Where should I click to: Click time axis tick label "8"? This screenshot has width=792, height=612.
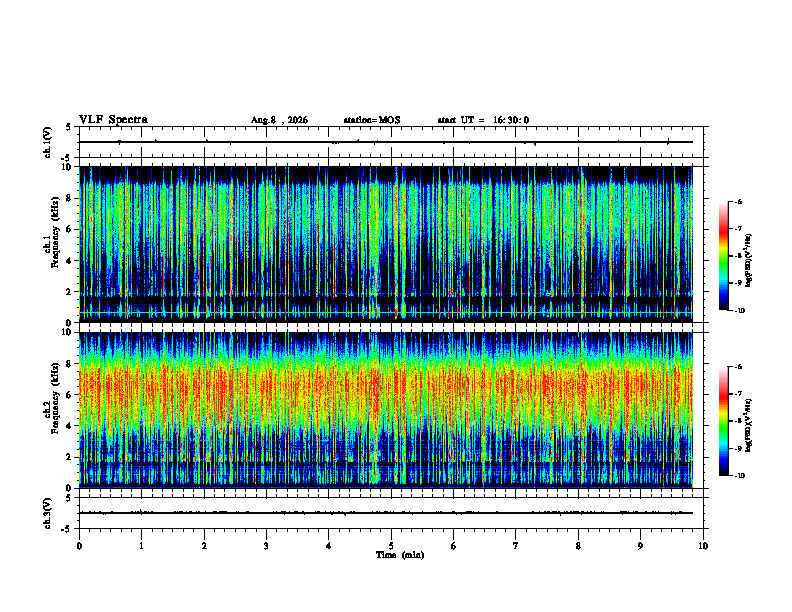pyautogui.click(x=578, y=546)
